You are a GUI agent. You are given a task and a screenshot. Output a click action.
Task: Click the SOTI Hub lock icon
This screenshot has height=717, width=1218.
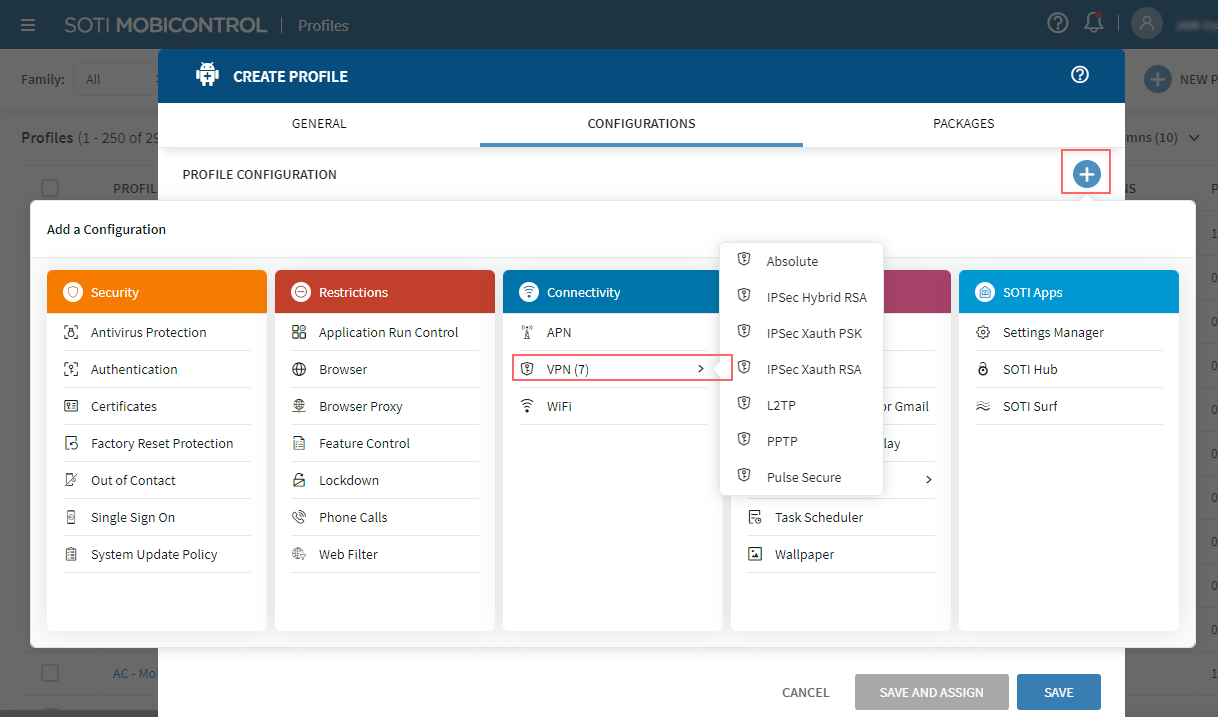(983, 369)
